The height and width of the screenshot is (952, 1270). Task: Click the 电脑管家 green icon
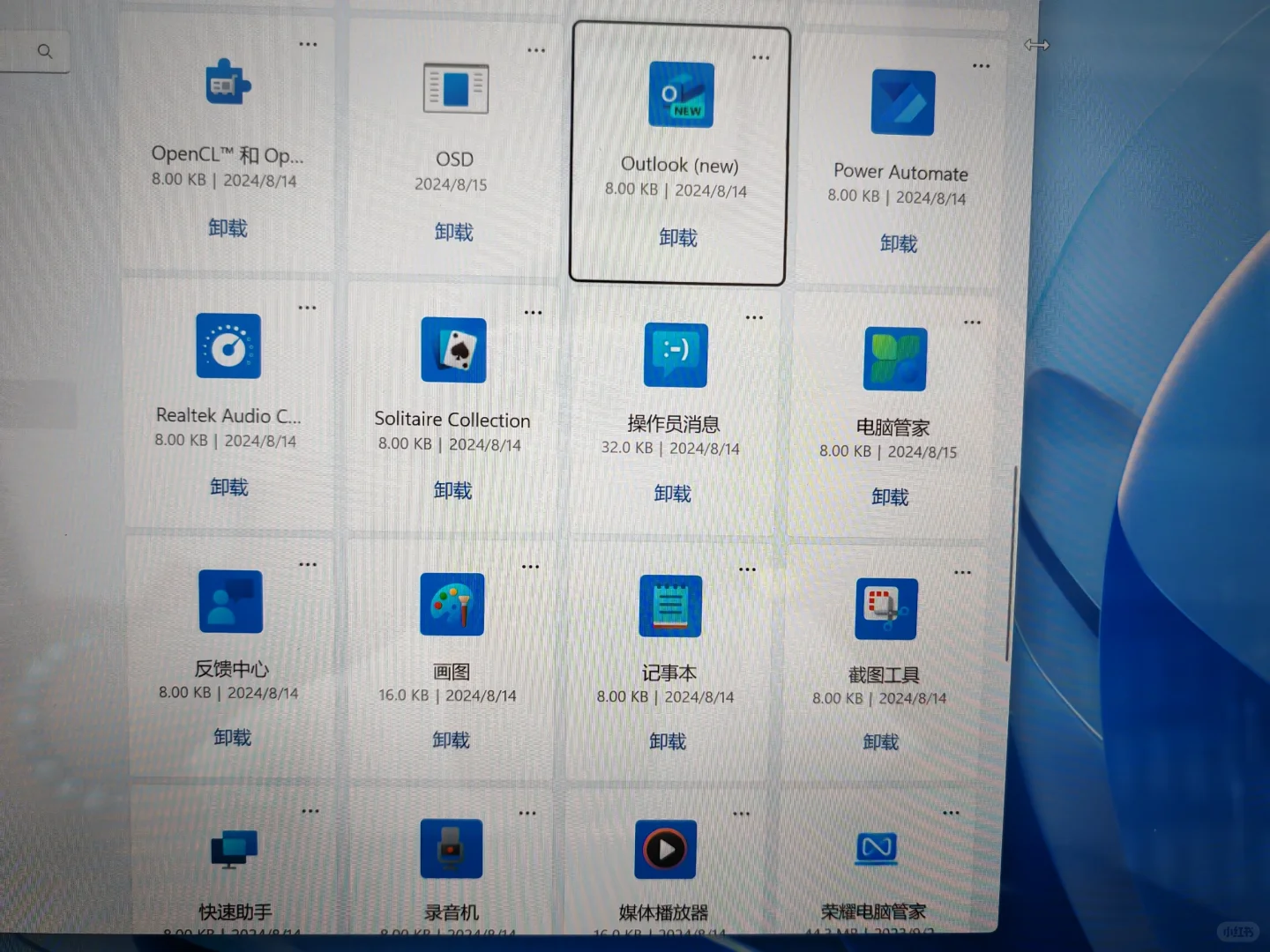pyautogui.click(x=895, y=359)
